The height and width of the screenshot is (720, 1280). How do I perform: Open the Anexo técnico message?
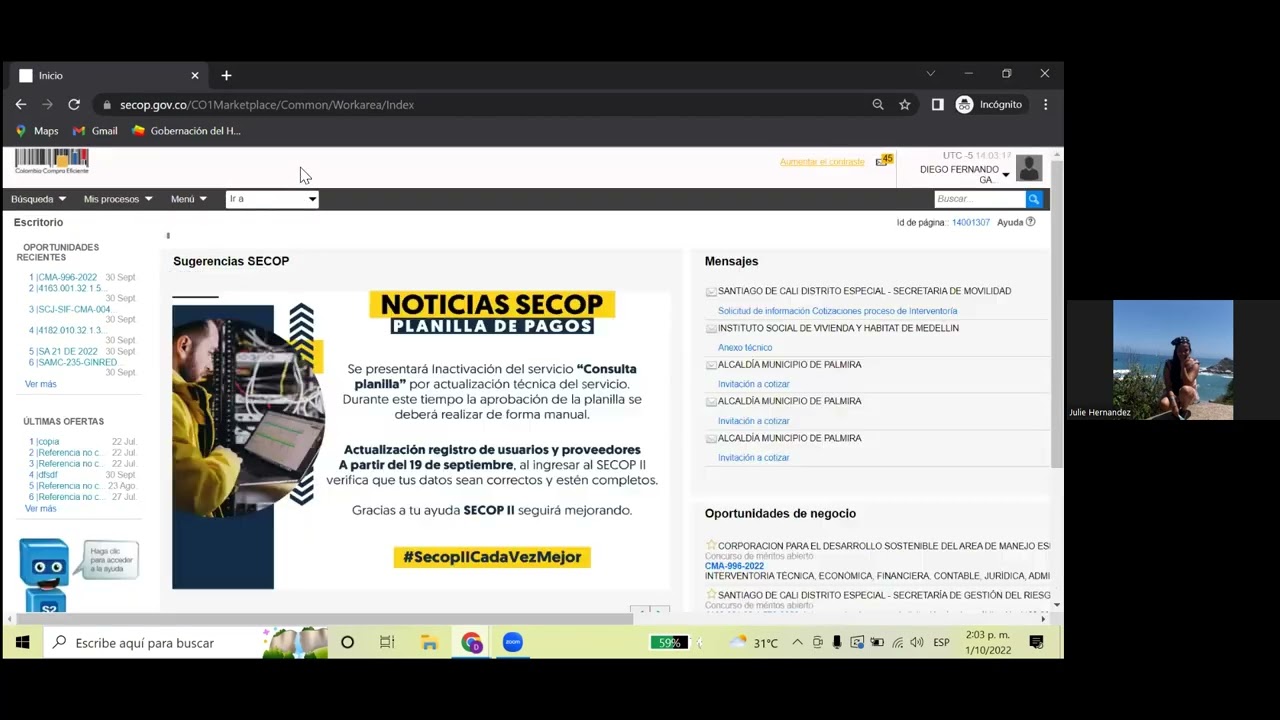point(745,348)
